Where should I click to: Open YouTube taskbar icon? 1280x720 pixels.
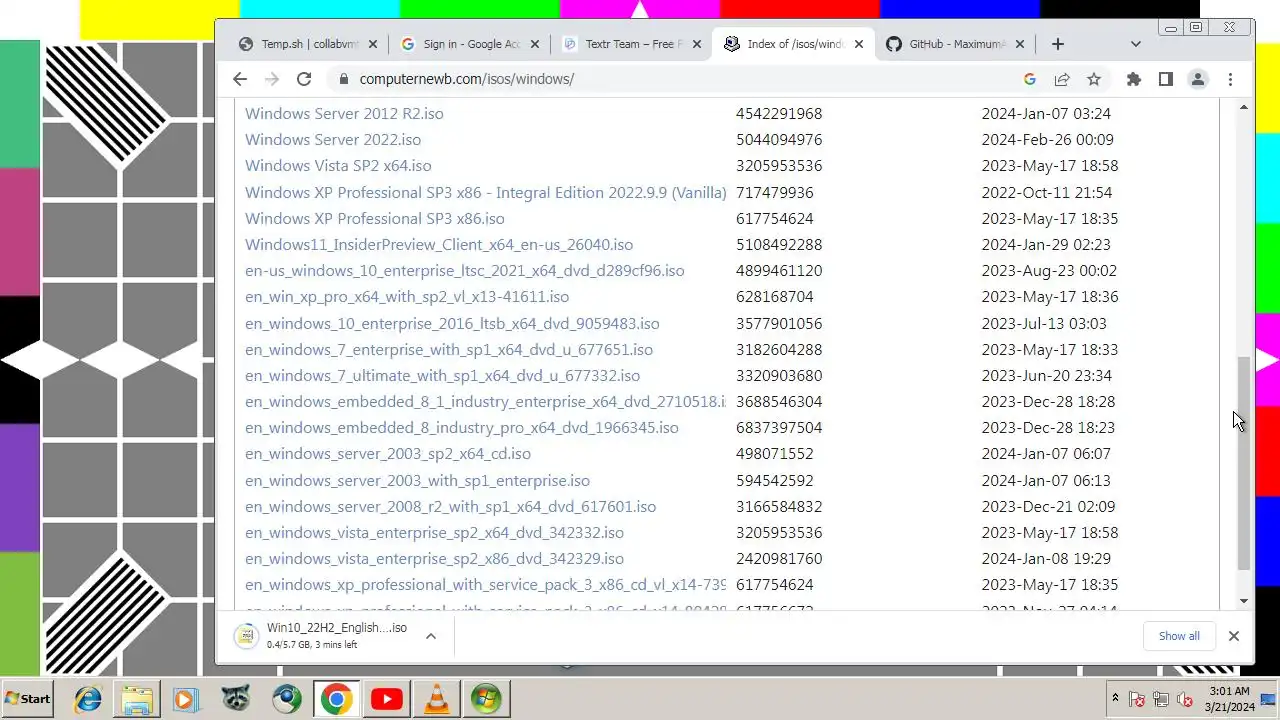[x=386, y=699]
